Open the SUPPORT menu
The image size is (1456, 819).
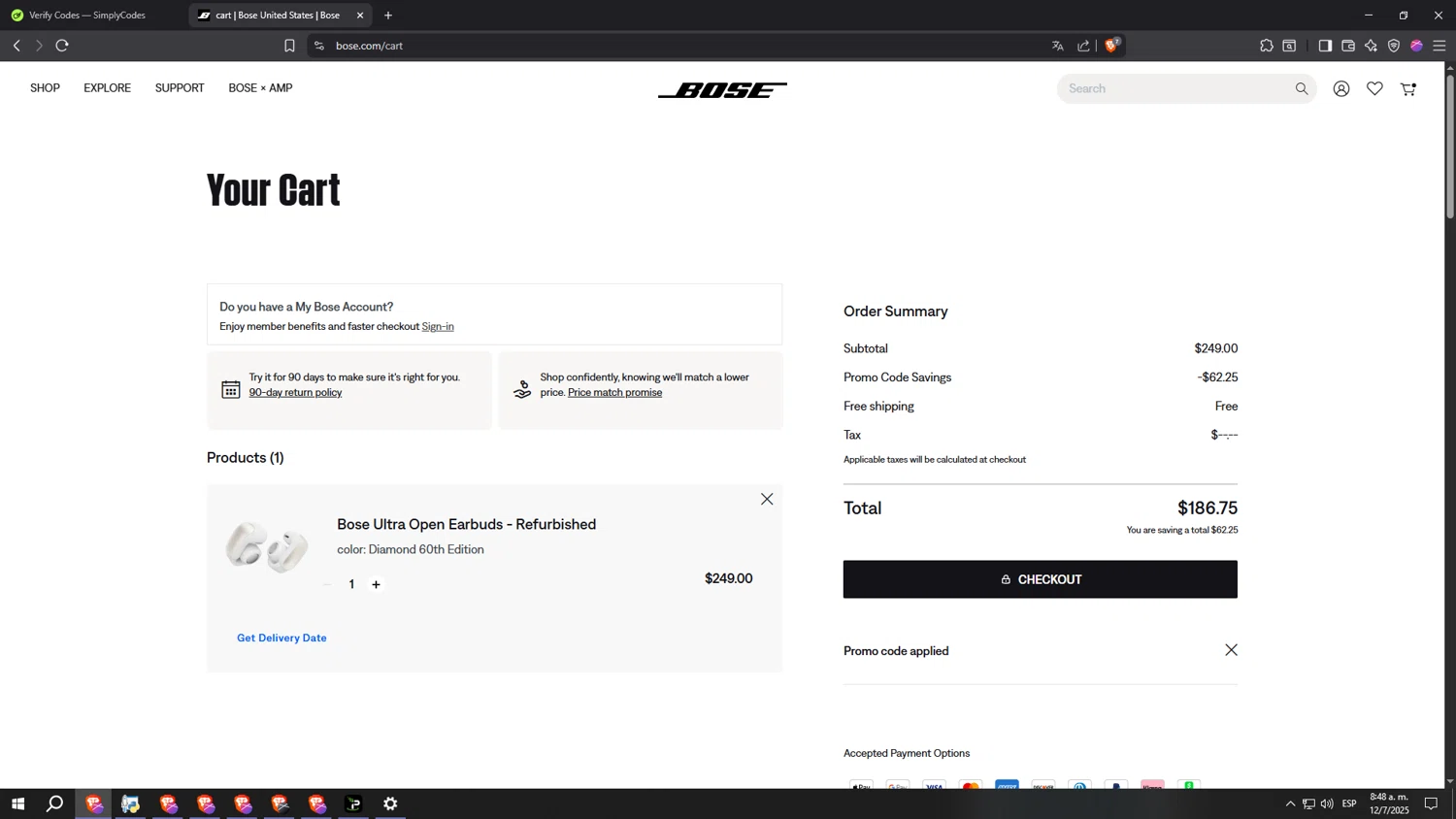pos(179,88)
